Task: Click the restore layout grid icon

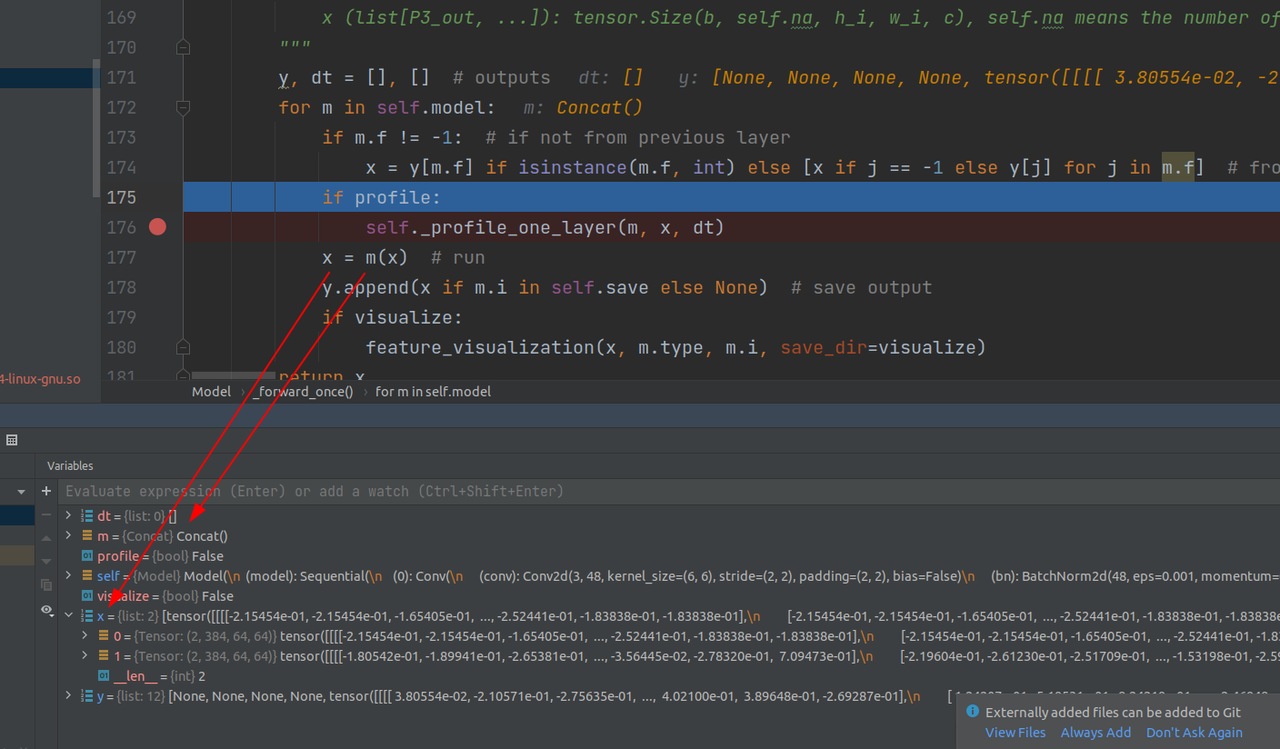Action: (x=12, y=440)
